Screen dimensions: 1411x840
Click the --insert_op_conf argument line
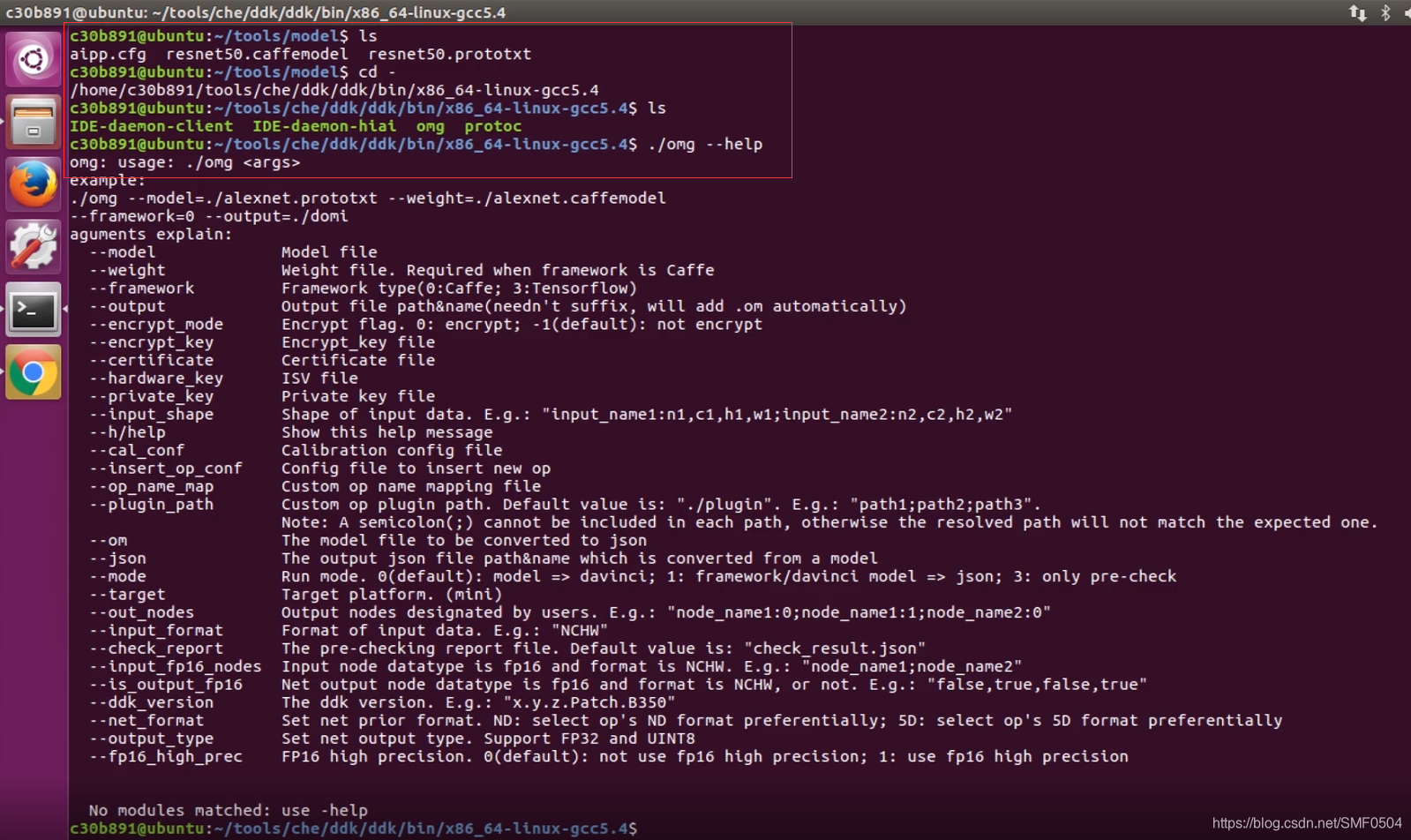pyautogui.click(x=319, y=469)
